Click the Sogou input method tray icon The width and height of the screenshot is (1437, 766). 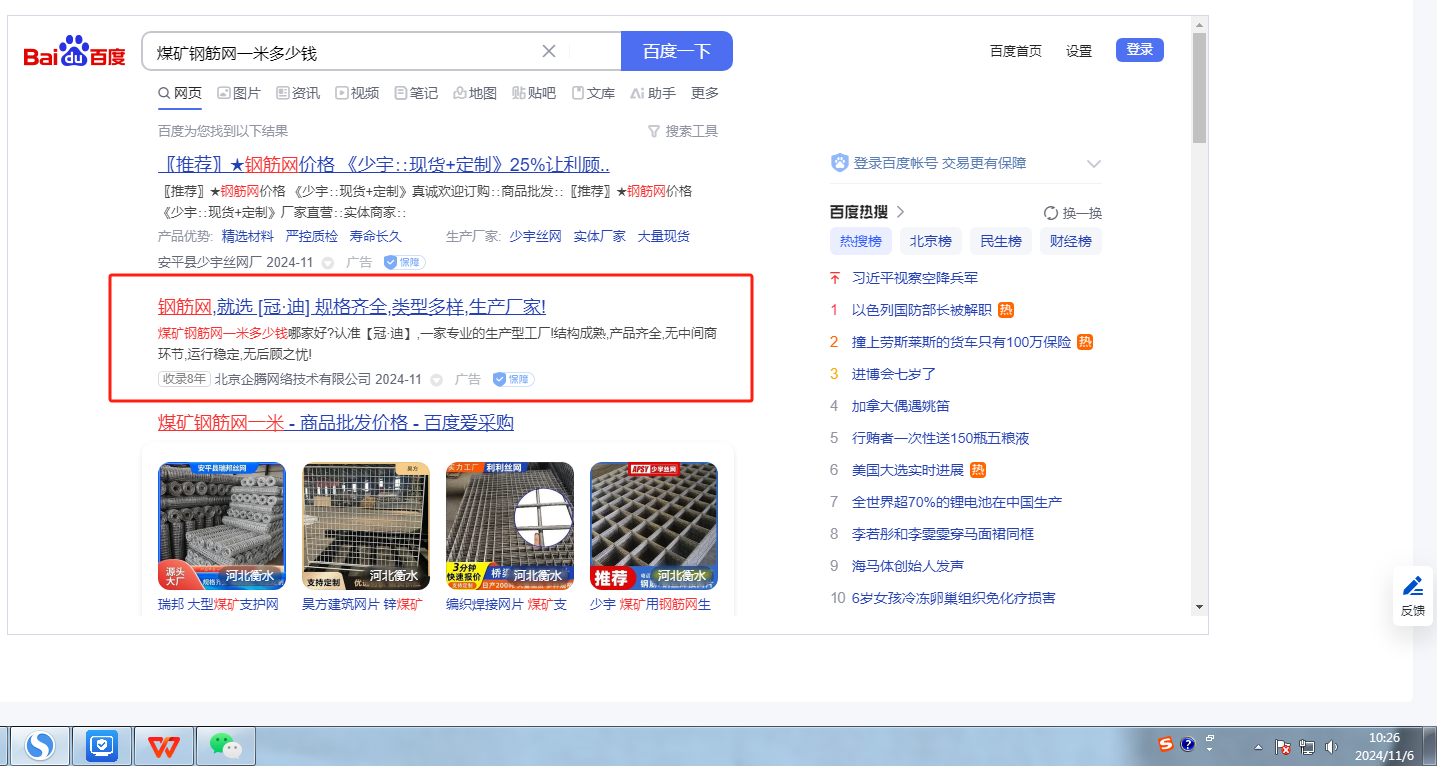point(1166,744)
